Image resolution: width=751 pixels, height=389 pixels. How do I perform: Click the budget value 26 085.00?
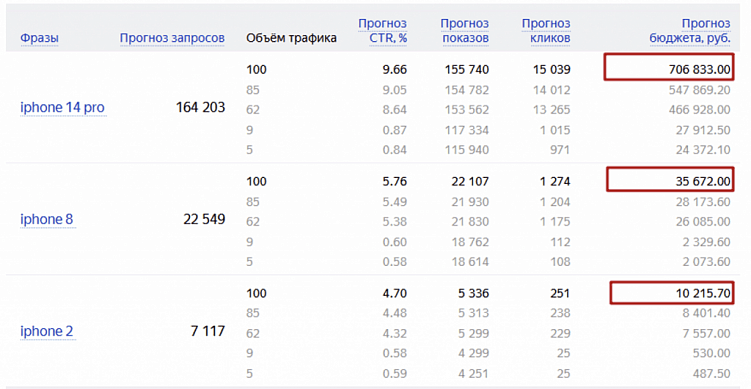pos(703,222)
